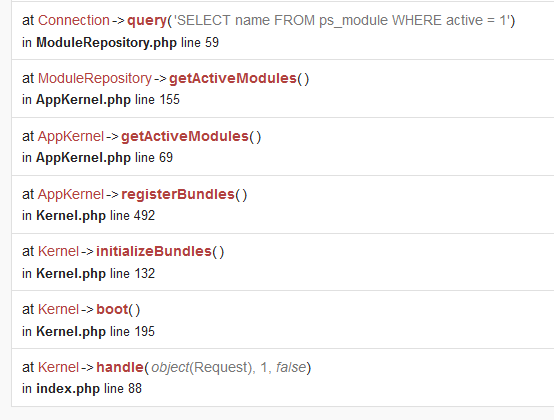Click the Connection class name
This screenshot has height=420, width=554.
click(x=73, y=20)
